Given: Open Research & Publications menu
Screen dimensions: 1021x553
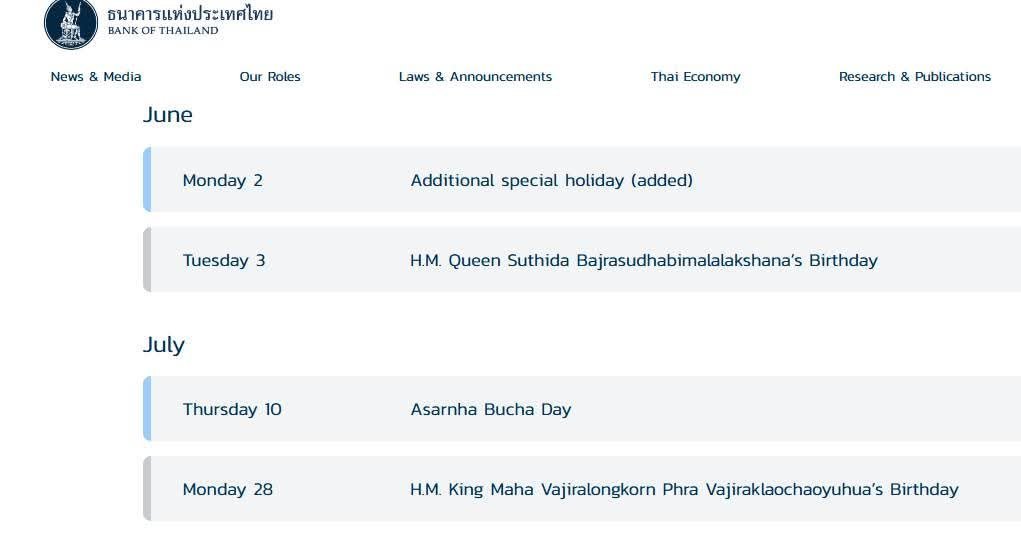Looking at the screenshot, I should point(915,77).
